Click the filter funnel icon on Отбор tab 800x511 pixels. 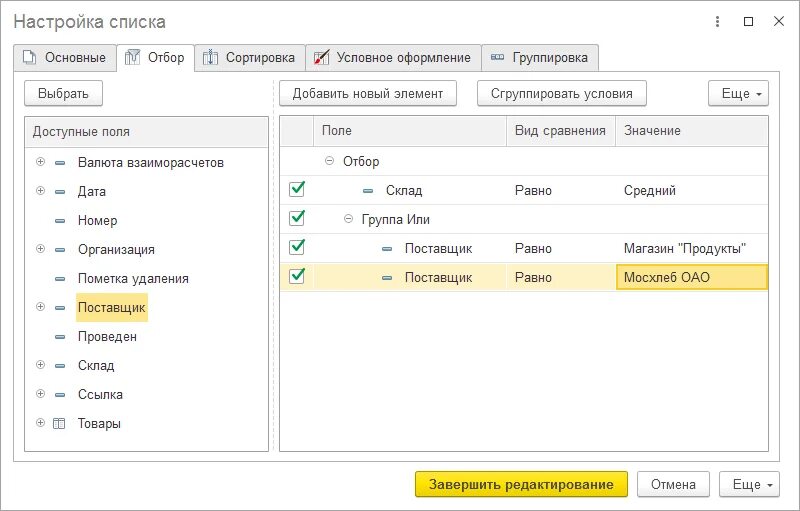[x=132, y=58]
